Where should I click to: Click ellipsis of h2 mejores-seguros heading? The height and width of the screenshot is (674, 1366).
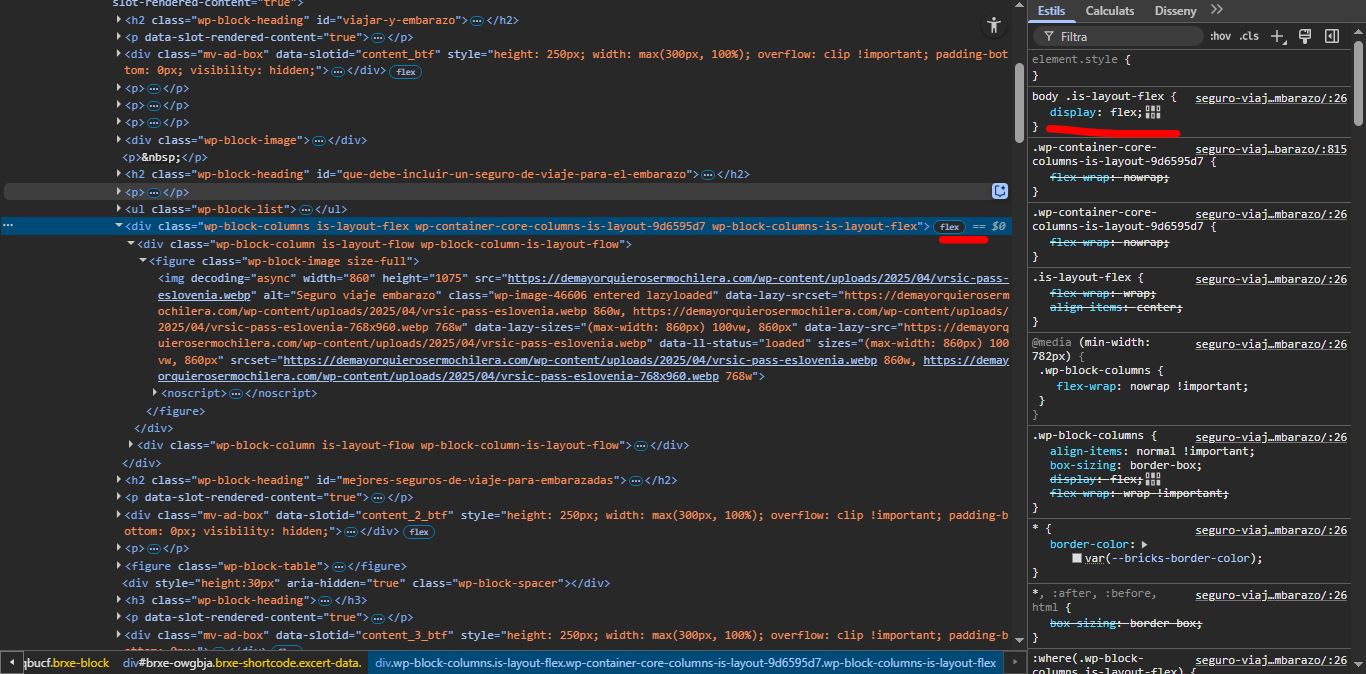(635, 481)
